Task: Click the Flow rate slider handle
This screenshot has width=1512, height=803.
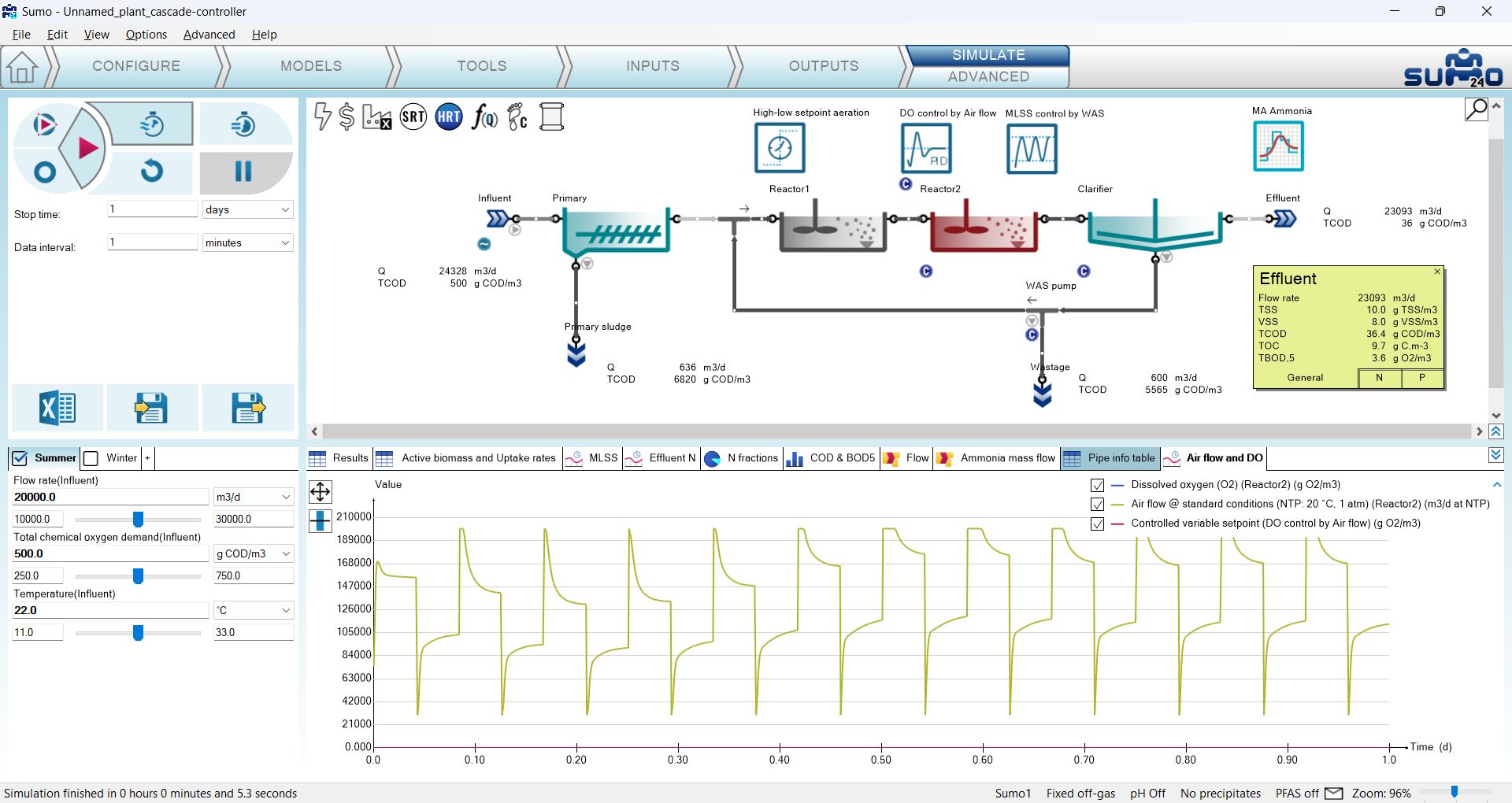Action: [x=139, y=520]
